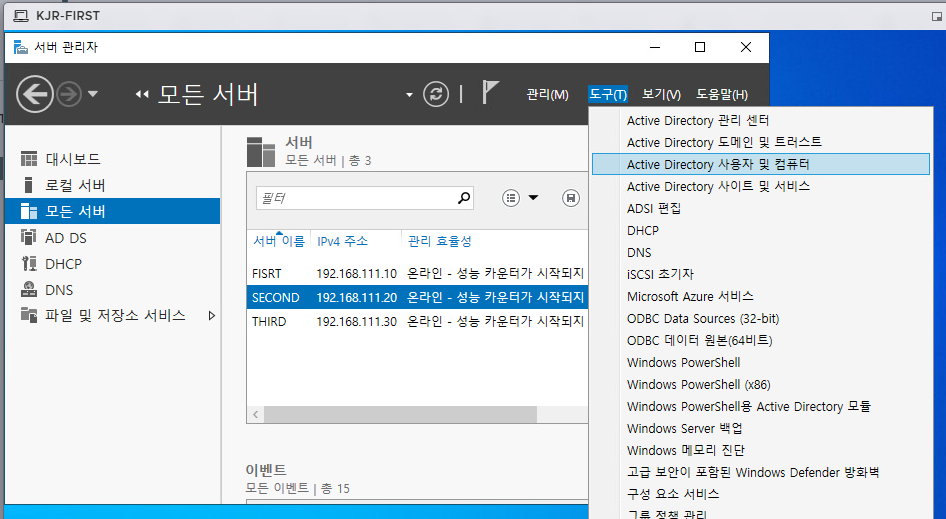This screenshot has width=946, height=519.
Task: Select 모든 서버 in the sidebar
Action: [112, 211]
